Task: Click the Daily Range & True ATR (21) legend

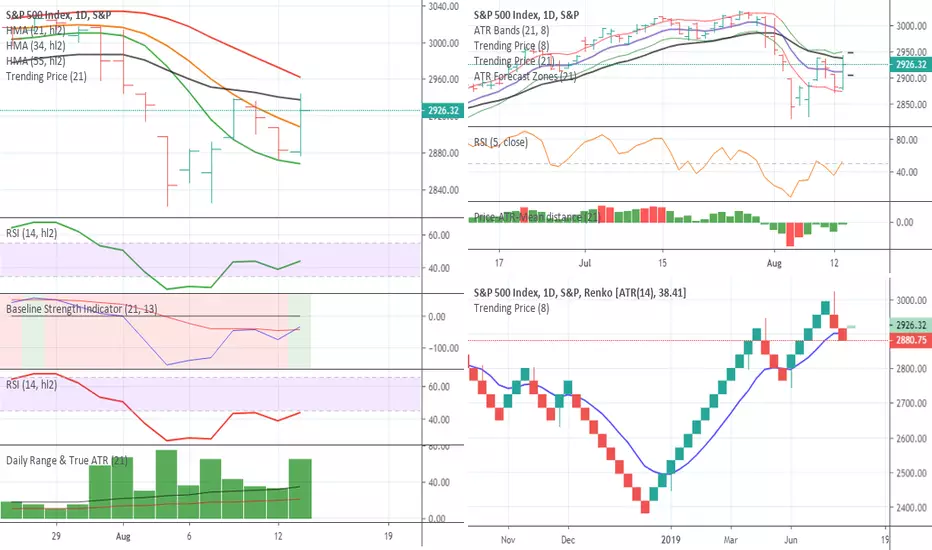Action: click(67, 460)
